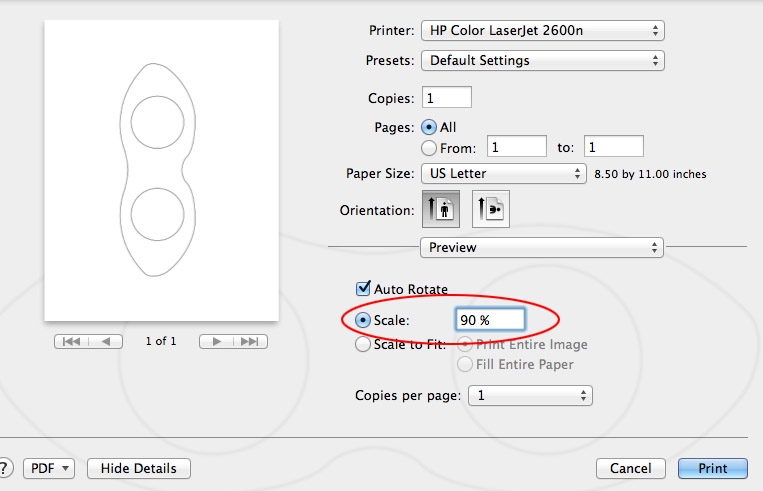763x491 pixels.
Task: Select the Scale to Fit radio button
Action: [x=363, y=344]
